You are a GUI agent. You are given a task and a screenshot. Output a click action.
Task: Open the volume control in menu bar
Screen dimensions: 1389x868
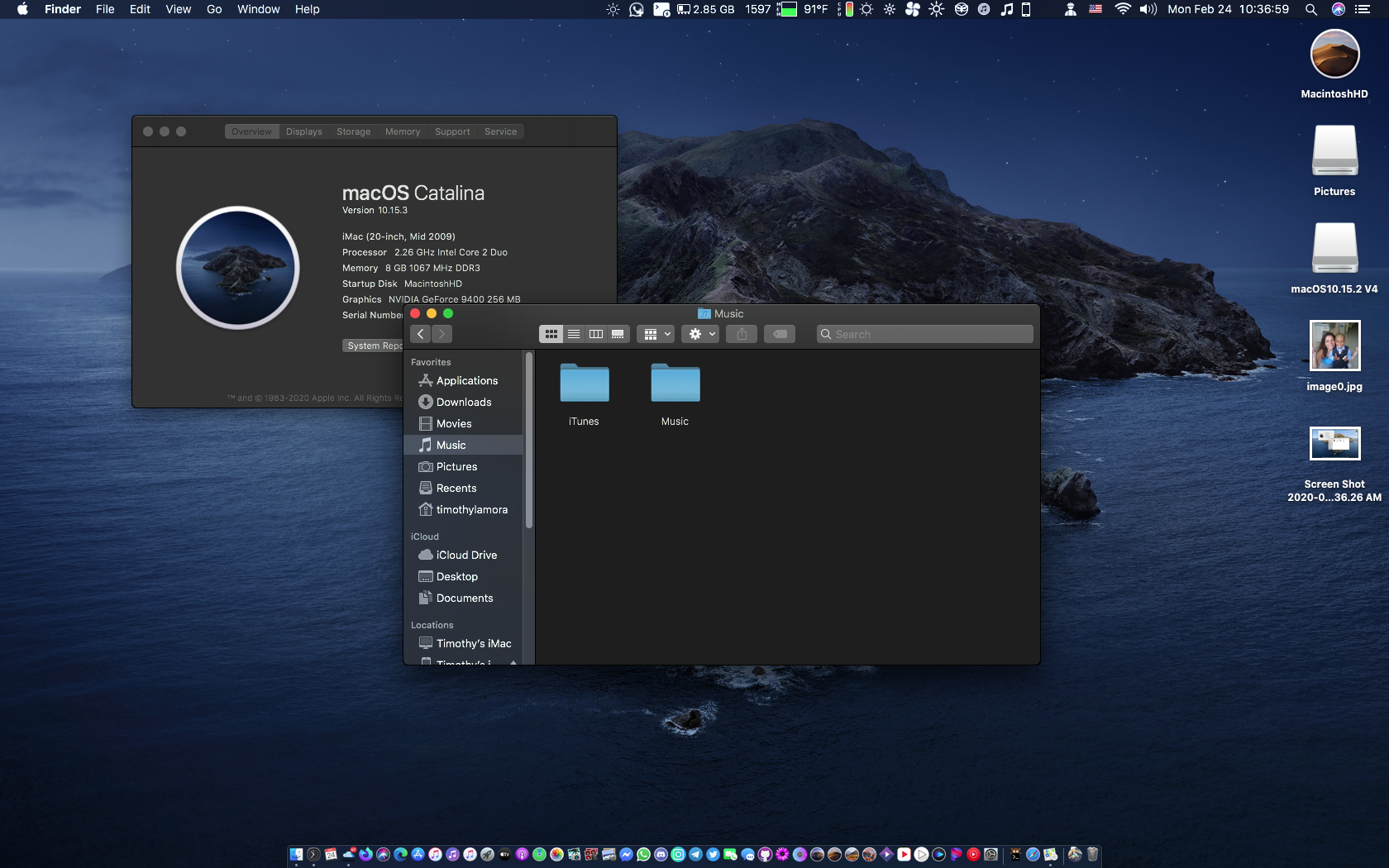click(x=1148, y=9)
